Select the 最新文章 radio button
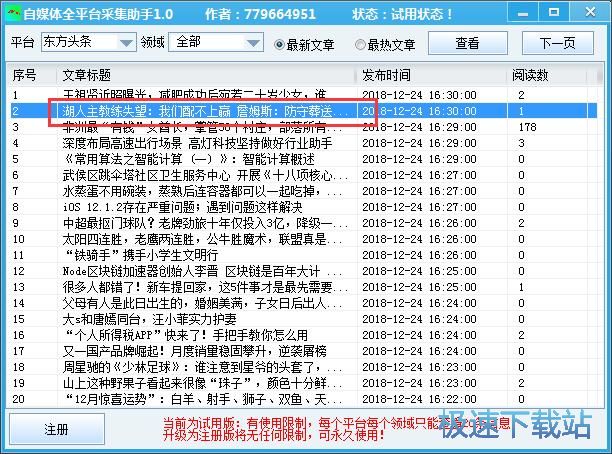 point(304,45)
